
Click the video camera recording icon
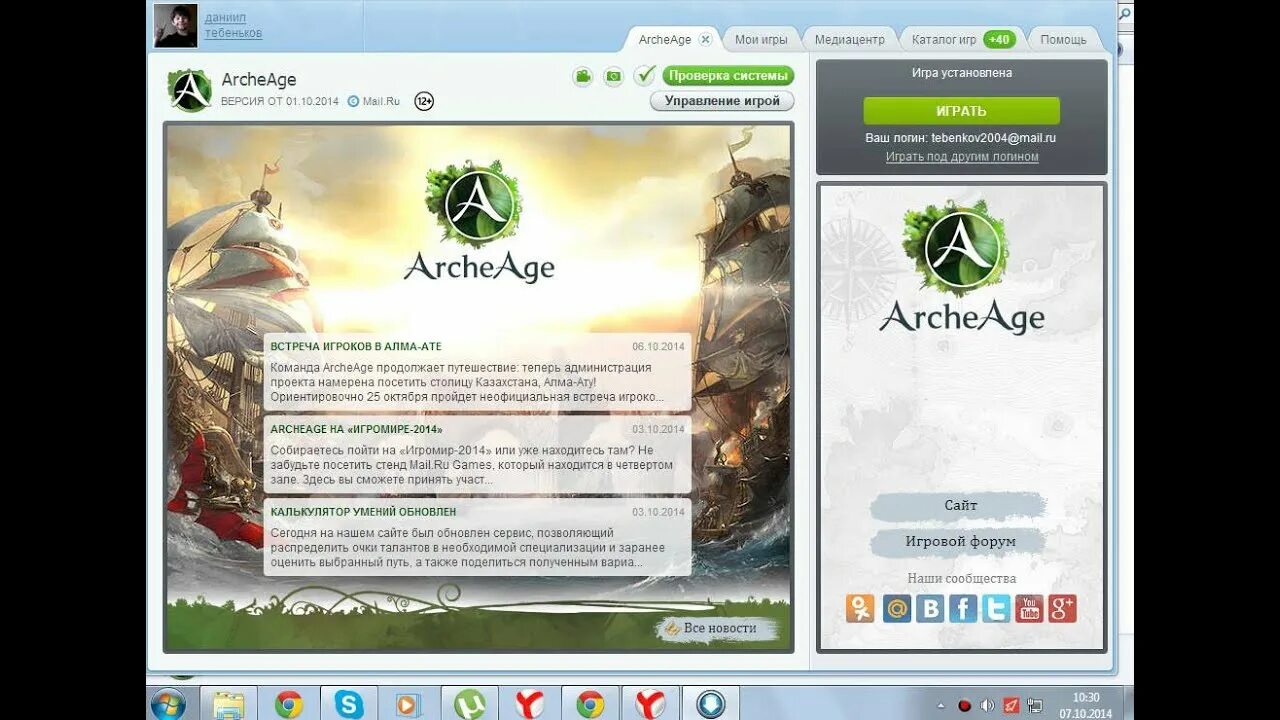point(583,77)
